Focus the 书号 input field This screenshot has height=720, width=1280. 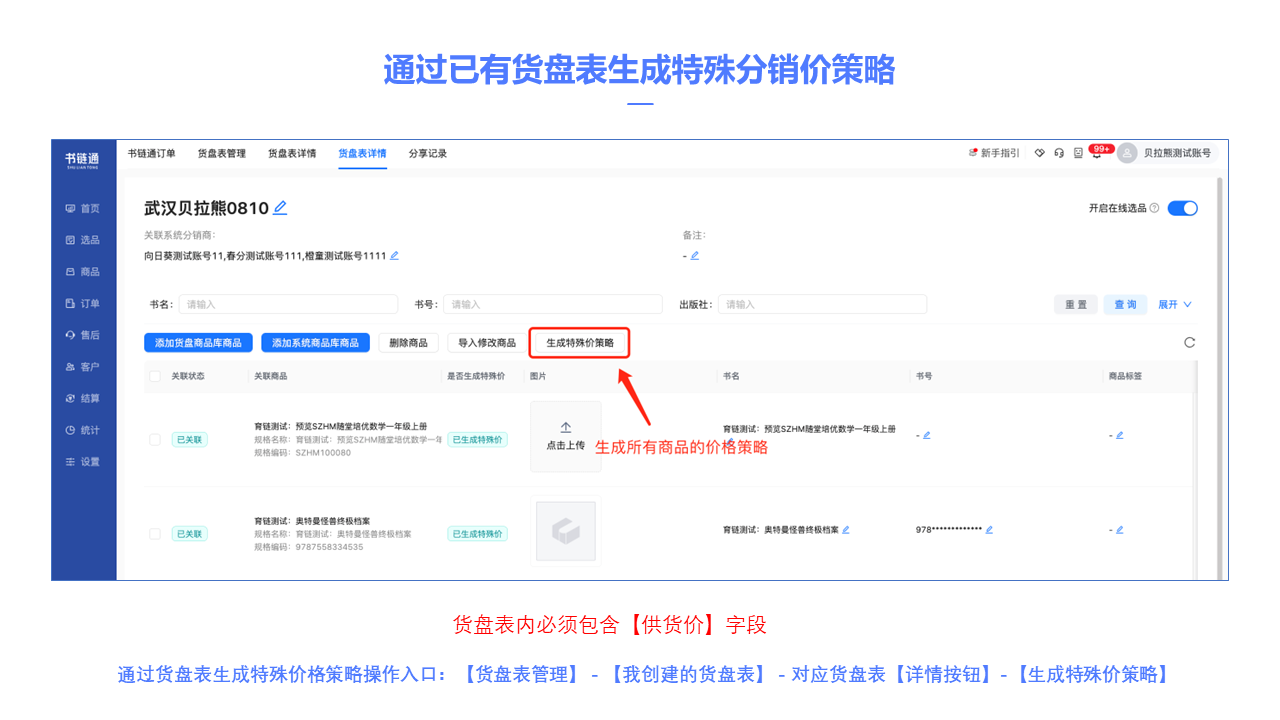click(x=552, y=304)
